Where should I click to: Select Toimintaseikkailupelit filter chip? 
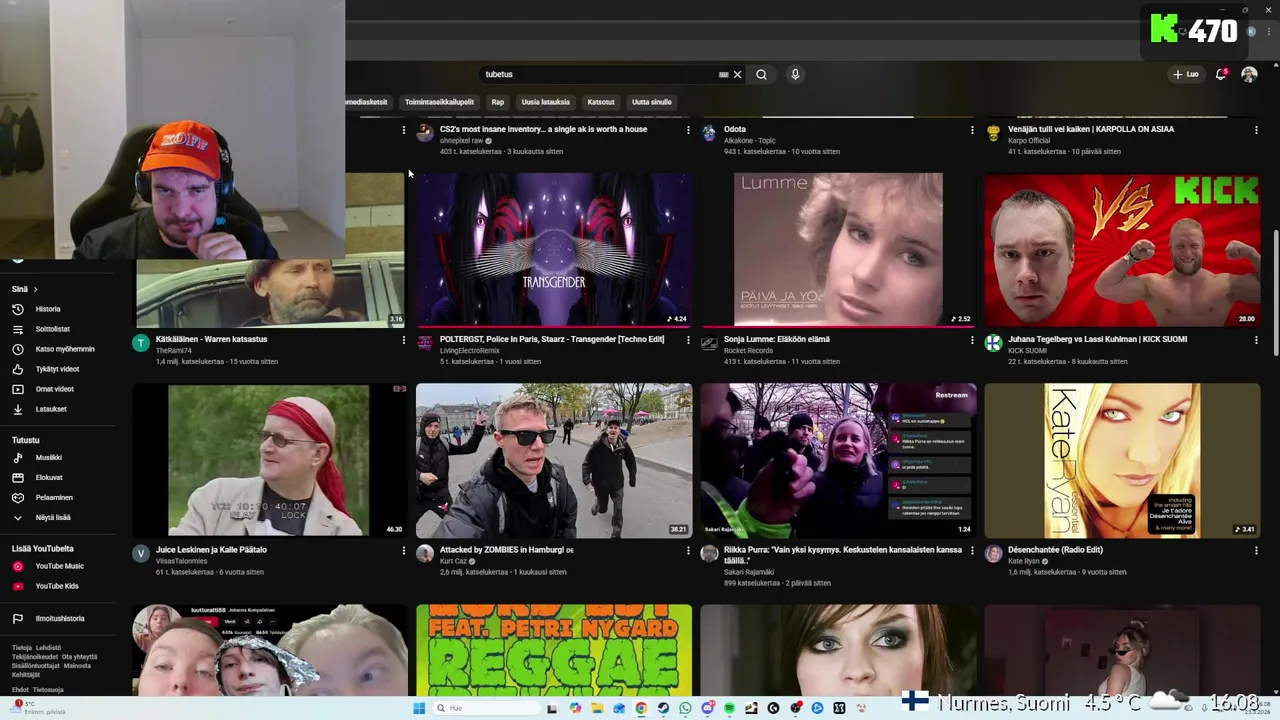(x=439, y=102)
